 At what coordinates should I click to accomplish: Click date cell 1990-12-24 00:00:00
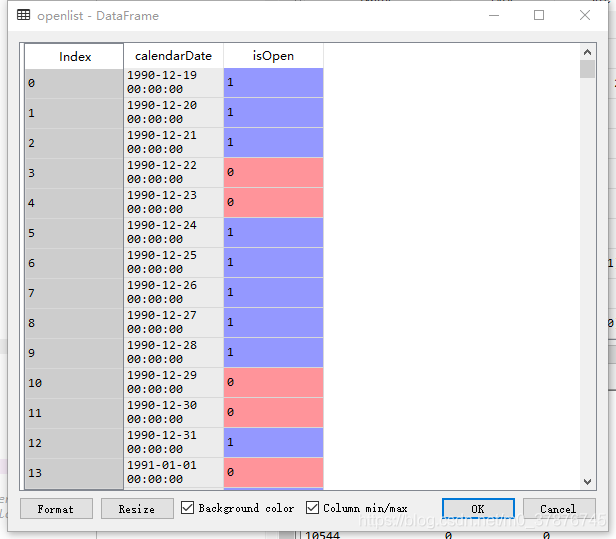click(x=174, y=232)
